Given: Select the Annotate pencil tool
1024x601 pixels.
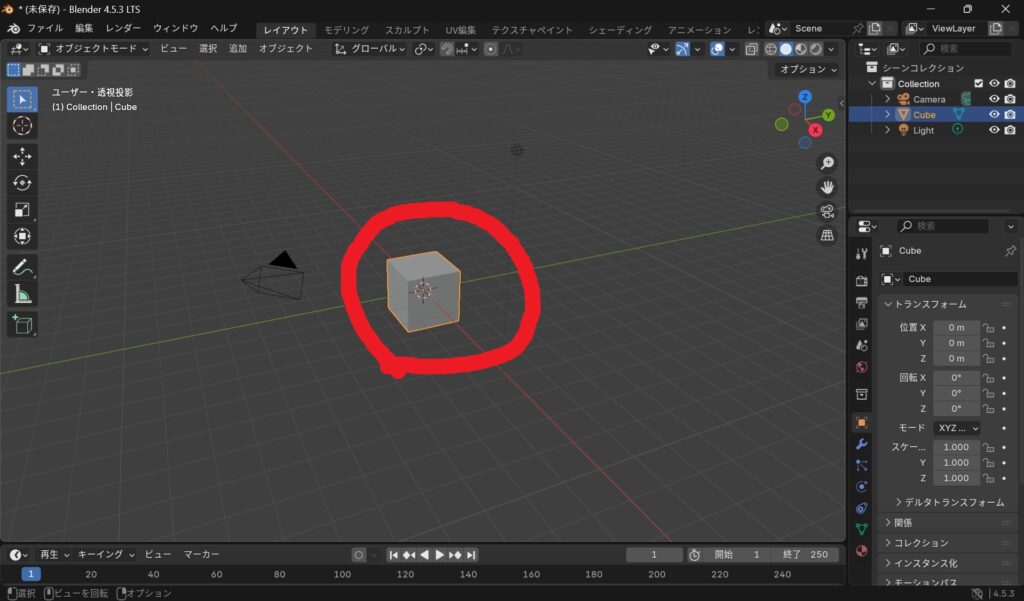Looking at the screenshot, I should (22, 266).
